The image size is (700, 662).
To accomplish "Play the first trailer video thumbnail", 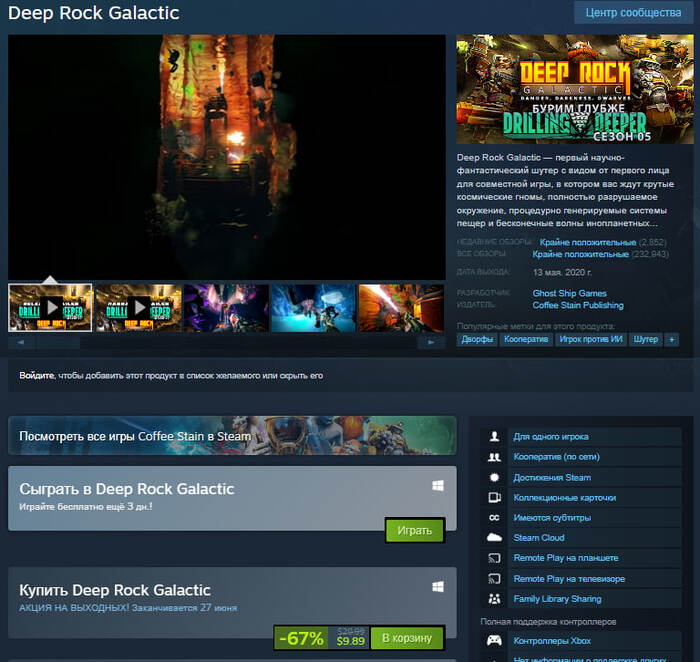I will tap(50, 308).
